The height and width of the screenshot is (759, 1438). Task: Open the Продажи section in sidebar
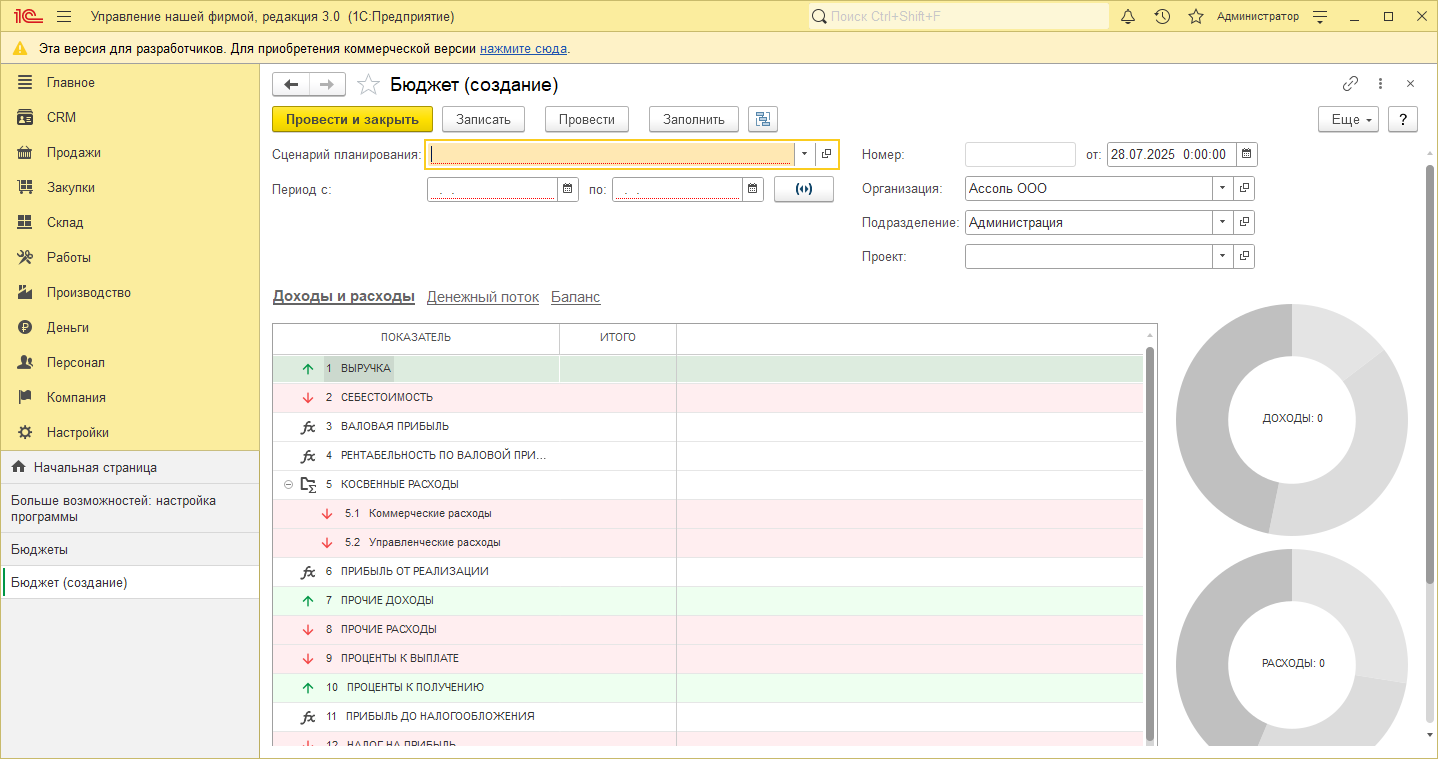coord(73,152)
